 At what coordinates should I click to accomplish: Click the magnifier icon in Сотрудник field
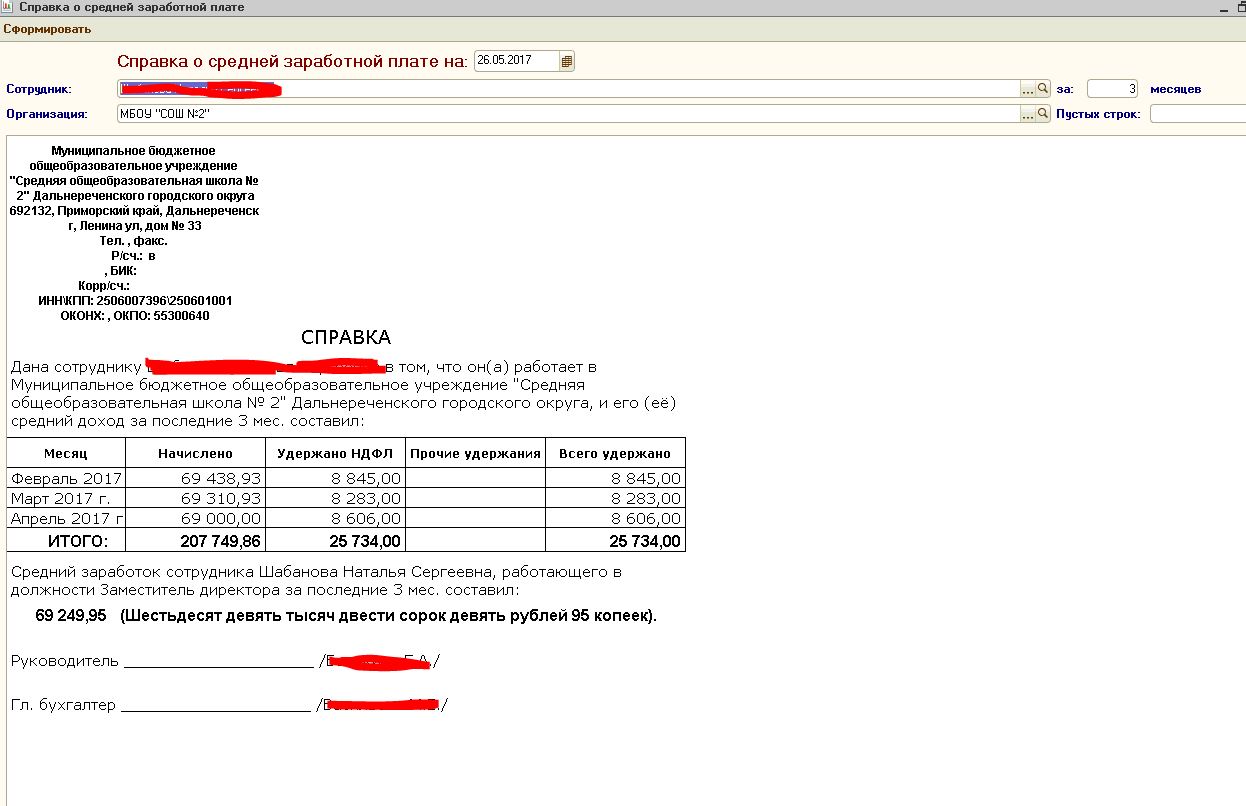pos(1041,89)
